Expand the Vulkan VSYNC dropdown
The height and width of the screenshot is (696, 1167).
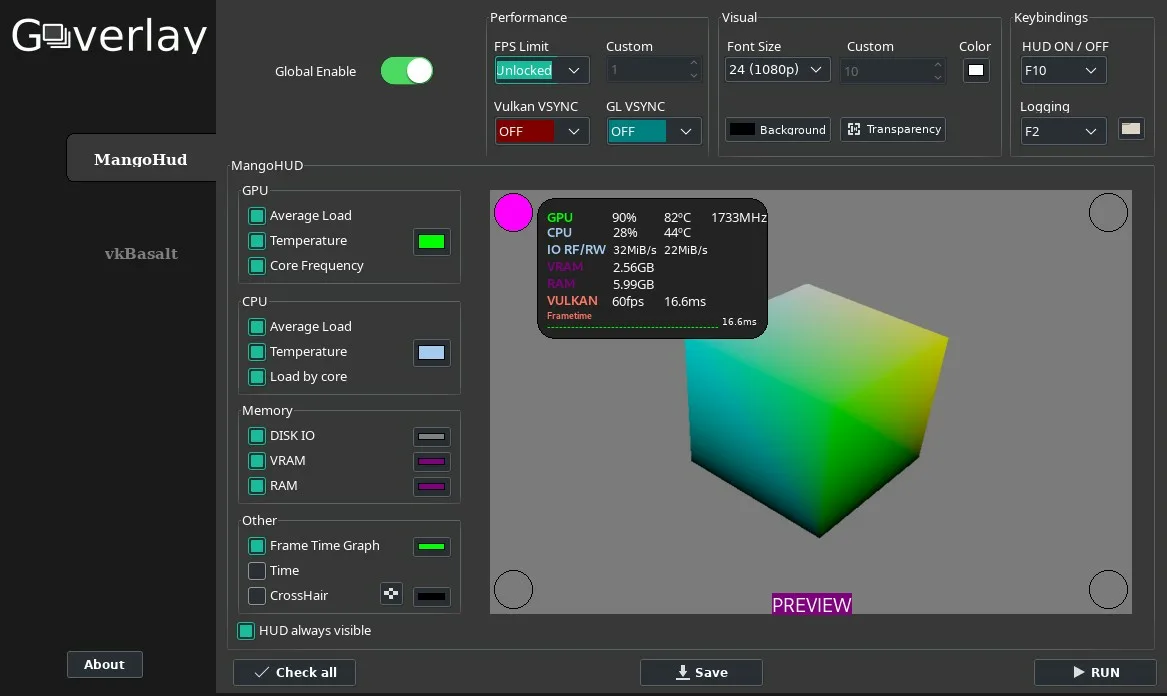541,131
